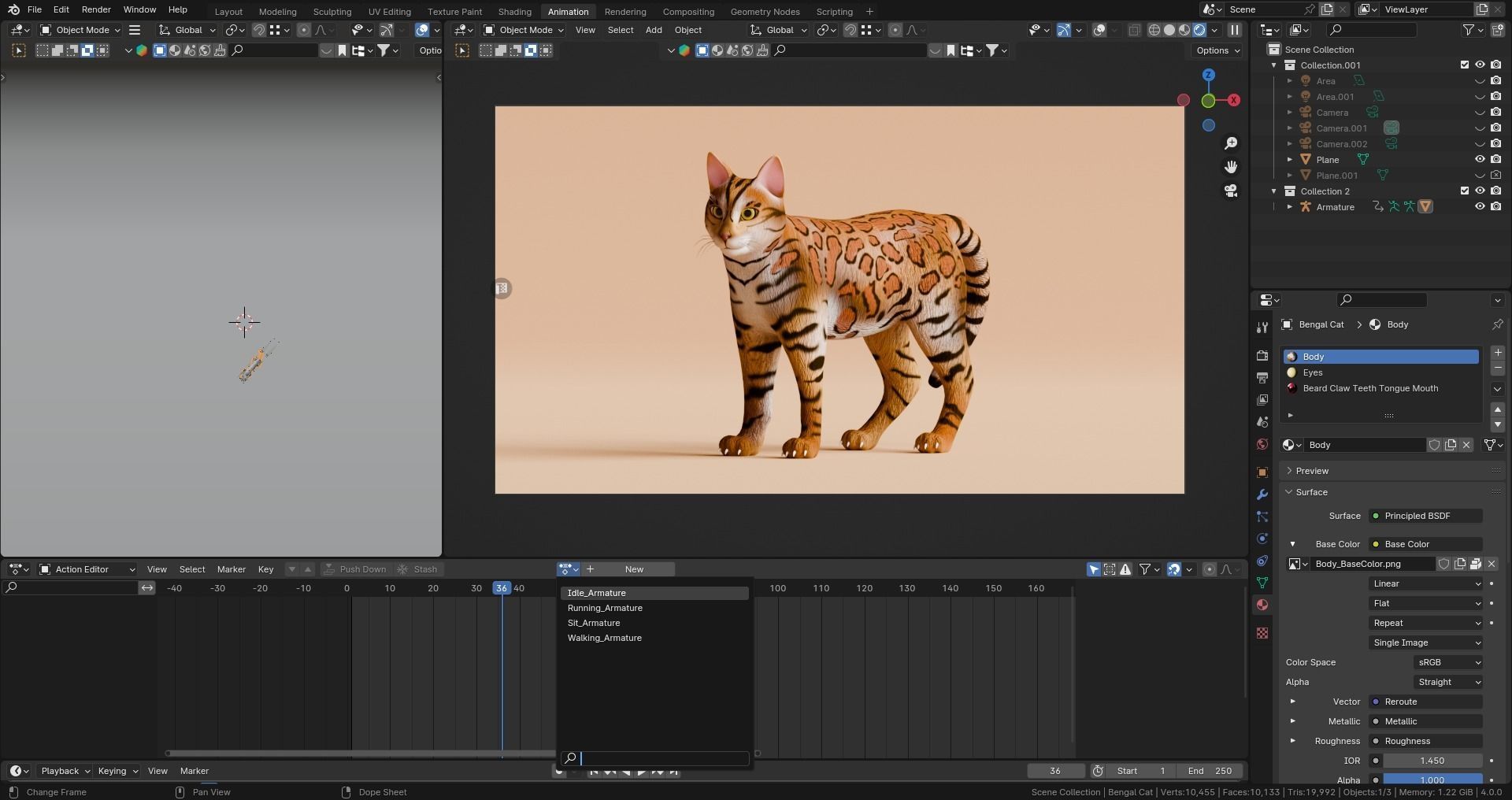Viewport: 1512px width, 800px height.
Task: Open the Flat projection dropdown
Action: [1425, 603]
